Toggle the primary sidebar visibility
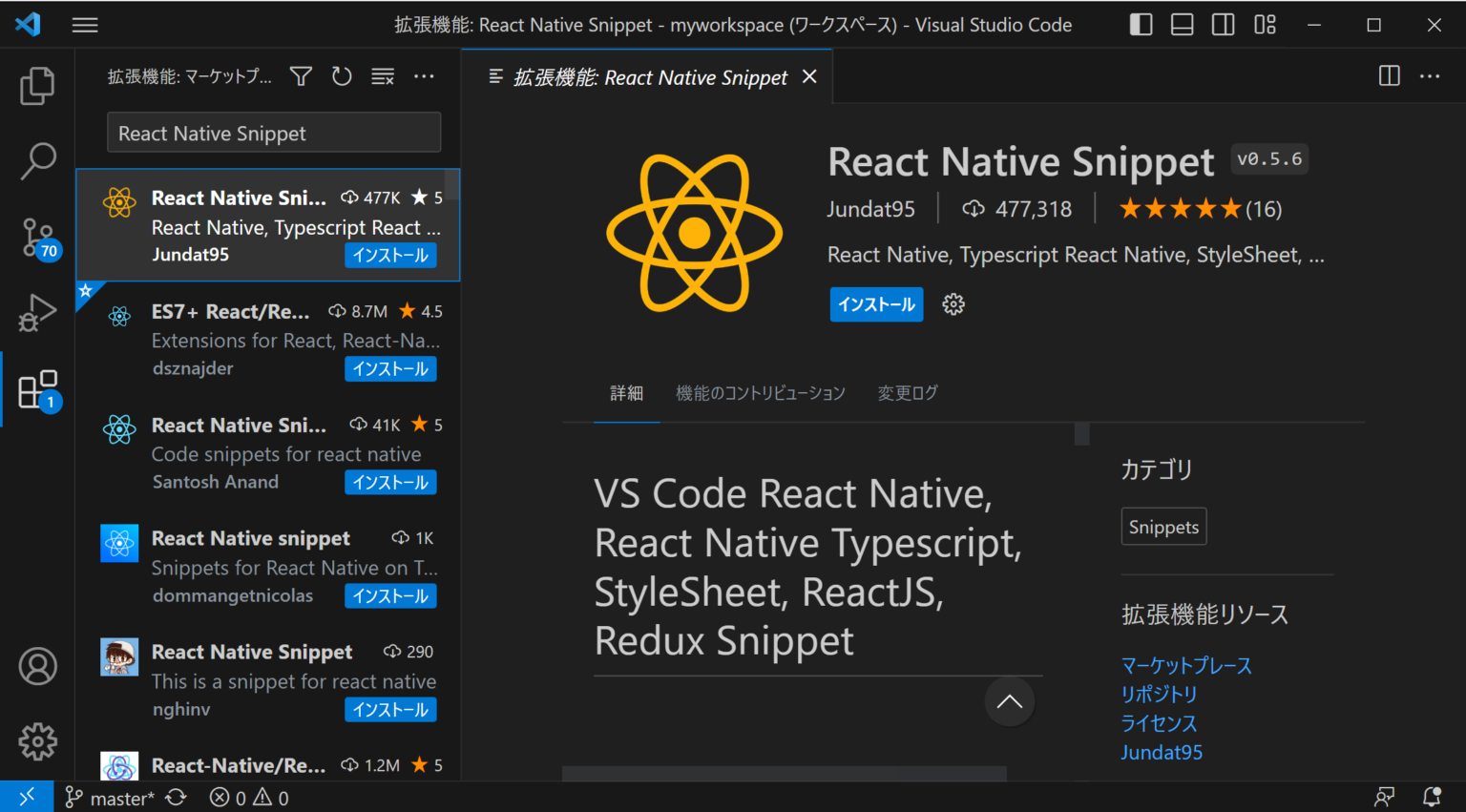 click(x=1141, y=24)
